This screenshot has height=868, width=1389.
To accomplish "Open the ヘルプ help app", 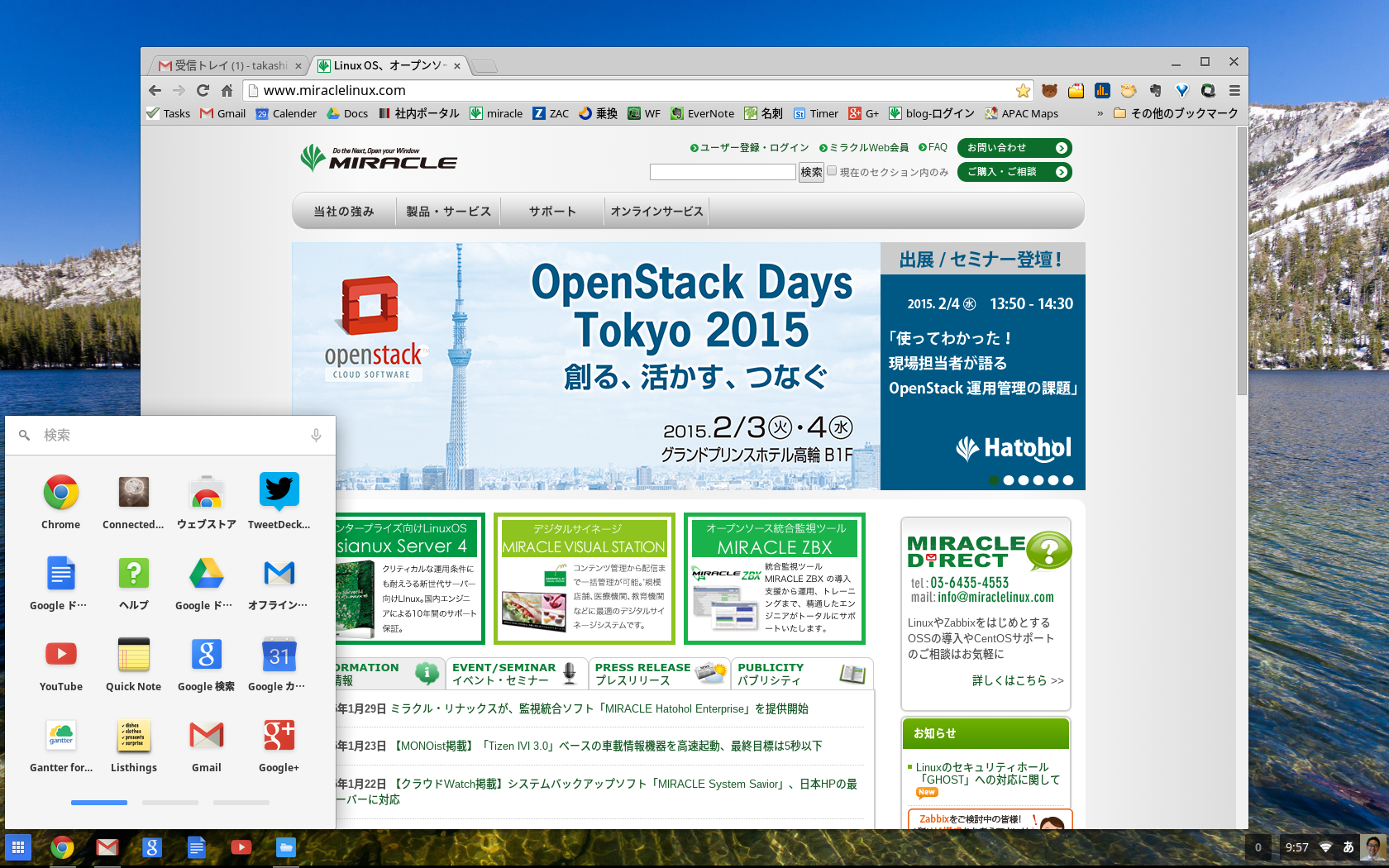I will tap(133, 582).
